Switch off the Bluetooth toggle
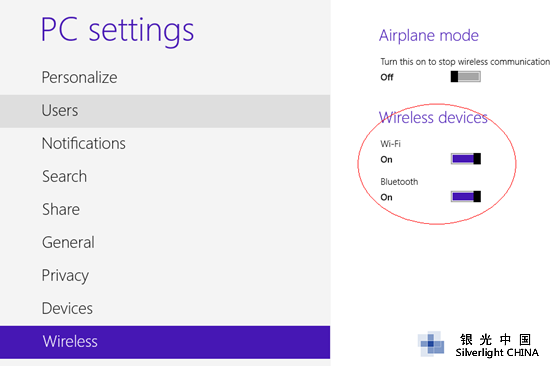 [465, 196]
